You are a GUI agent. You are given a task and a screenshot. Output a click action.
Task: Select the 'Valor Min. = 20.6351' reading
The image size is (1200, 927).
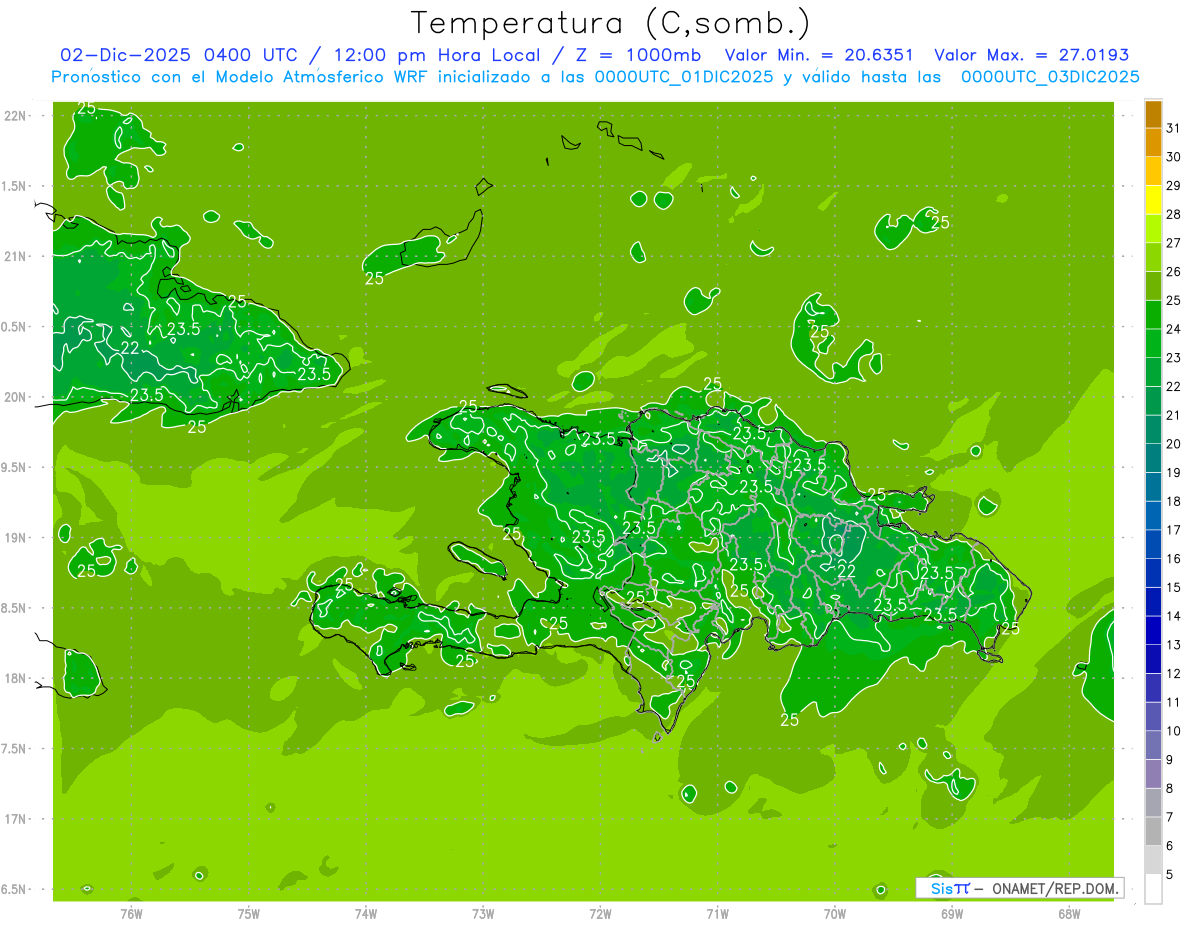(x=820, y=55)
